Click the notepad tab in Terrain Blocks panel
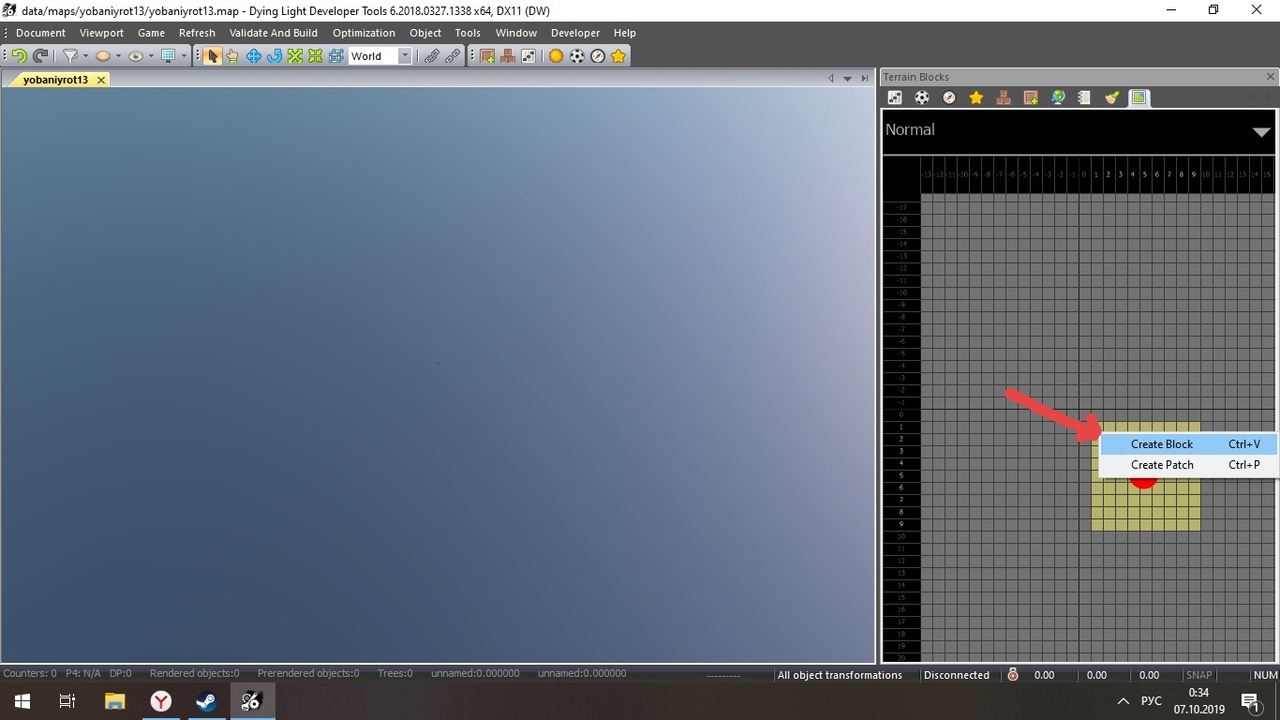 click(1084, 98)
